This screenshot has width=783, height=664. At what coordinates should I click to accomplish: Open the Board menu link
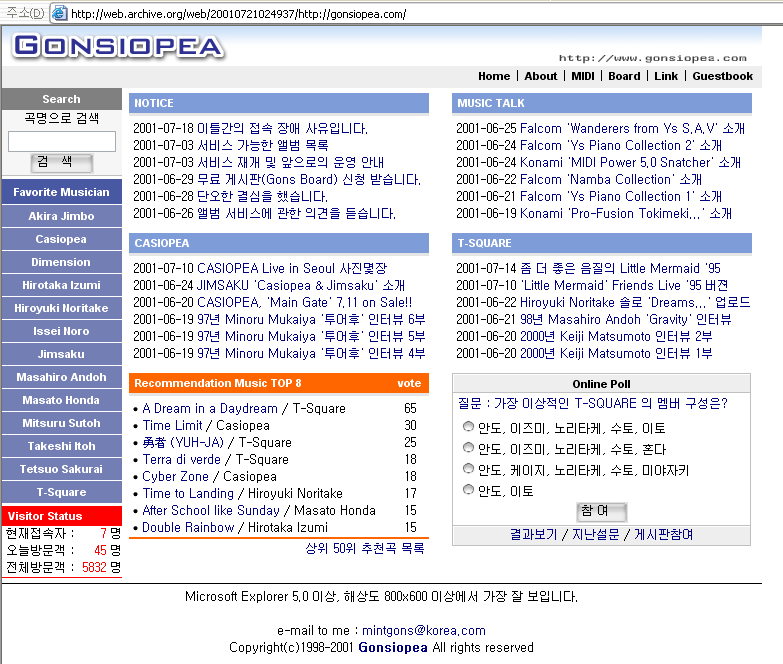[x=624, y=76]
